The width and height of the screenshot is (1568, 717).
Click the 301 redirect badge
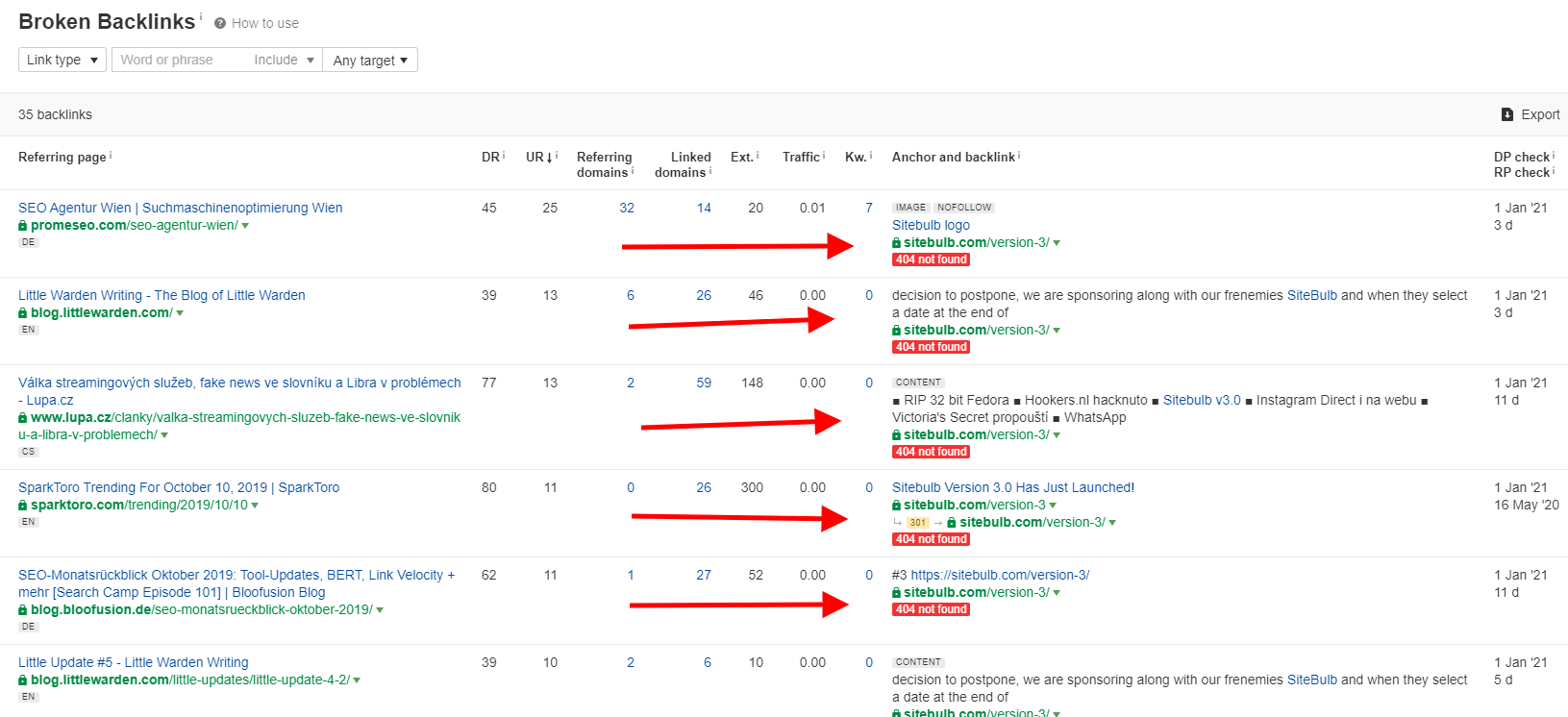pyautogui.click(x=918, y=523)
